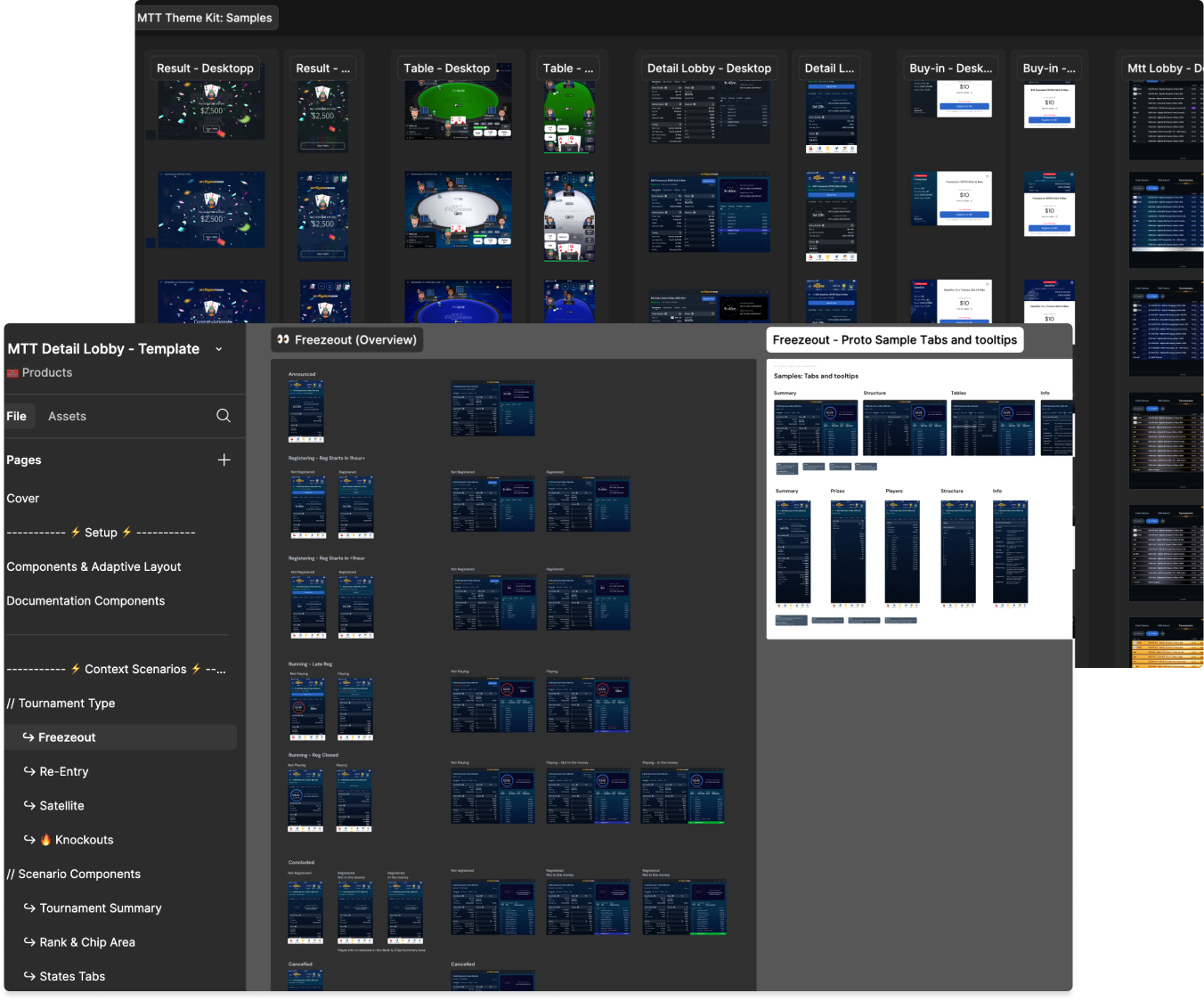Open the Cover page
Image resolution: width=1204 pixels, height=1001 pixels.
click(x=23, y=499)
